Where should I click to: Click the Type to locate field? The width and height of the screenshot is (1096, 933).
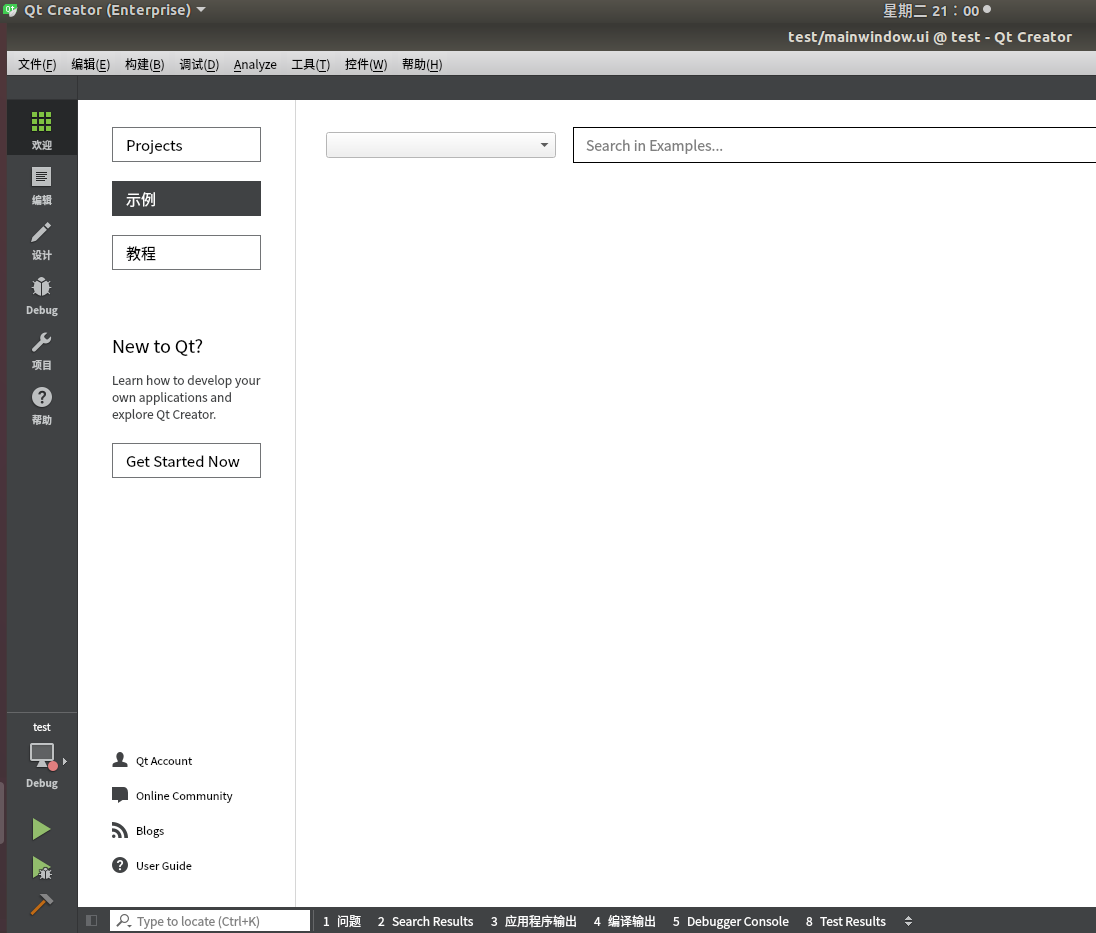point(210,920)
